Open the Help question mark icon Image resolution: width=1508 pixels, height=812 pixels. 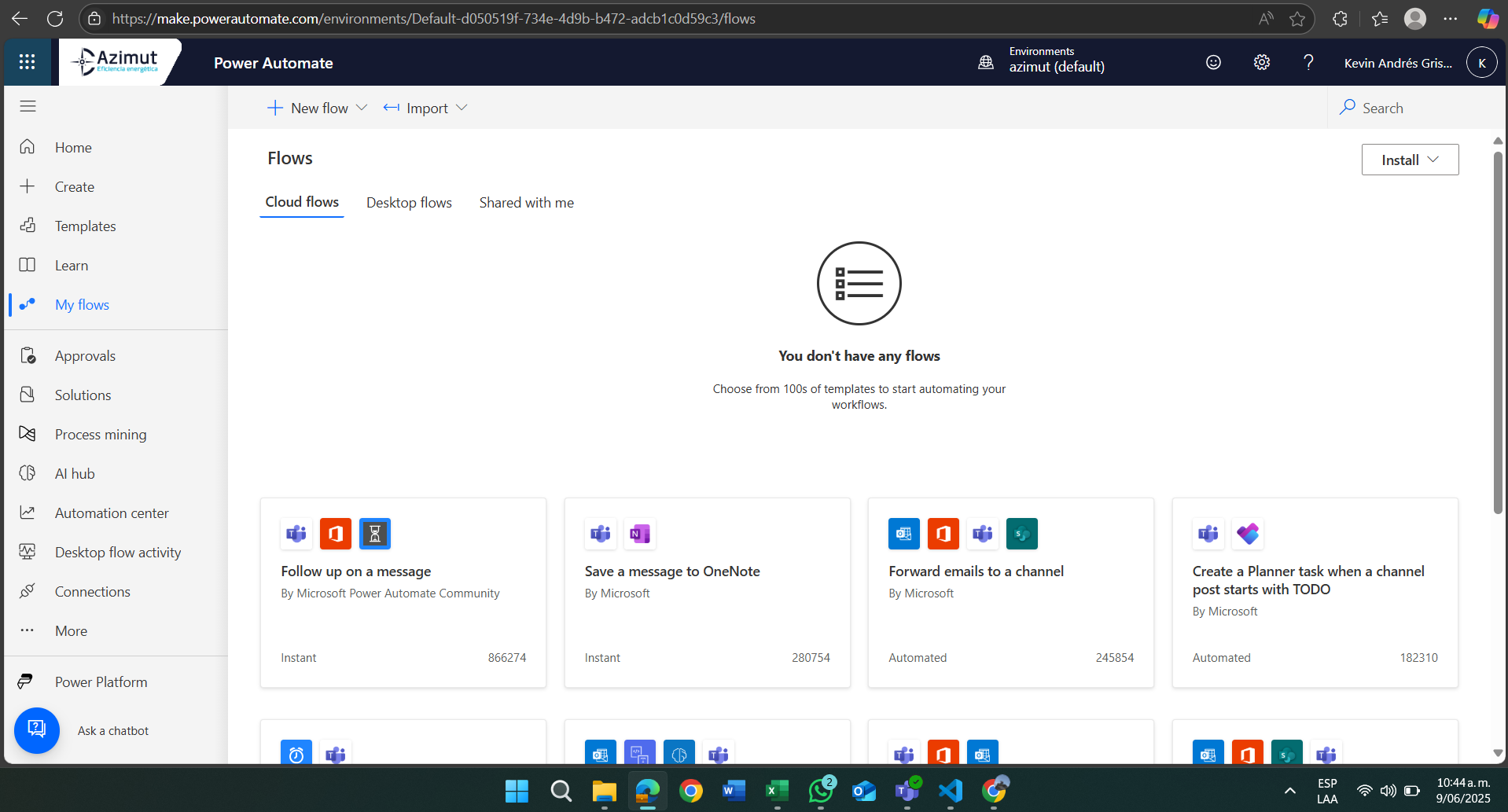click(1308, 62)
